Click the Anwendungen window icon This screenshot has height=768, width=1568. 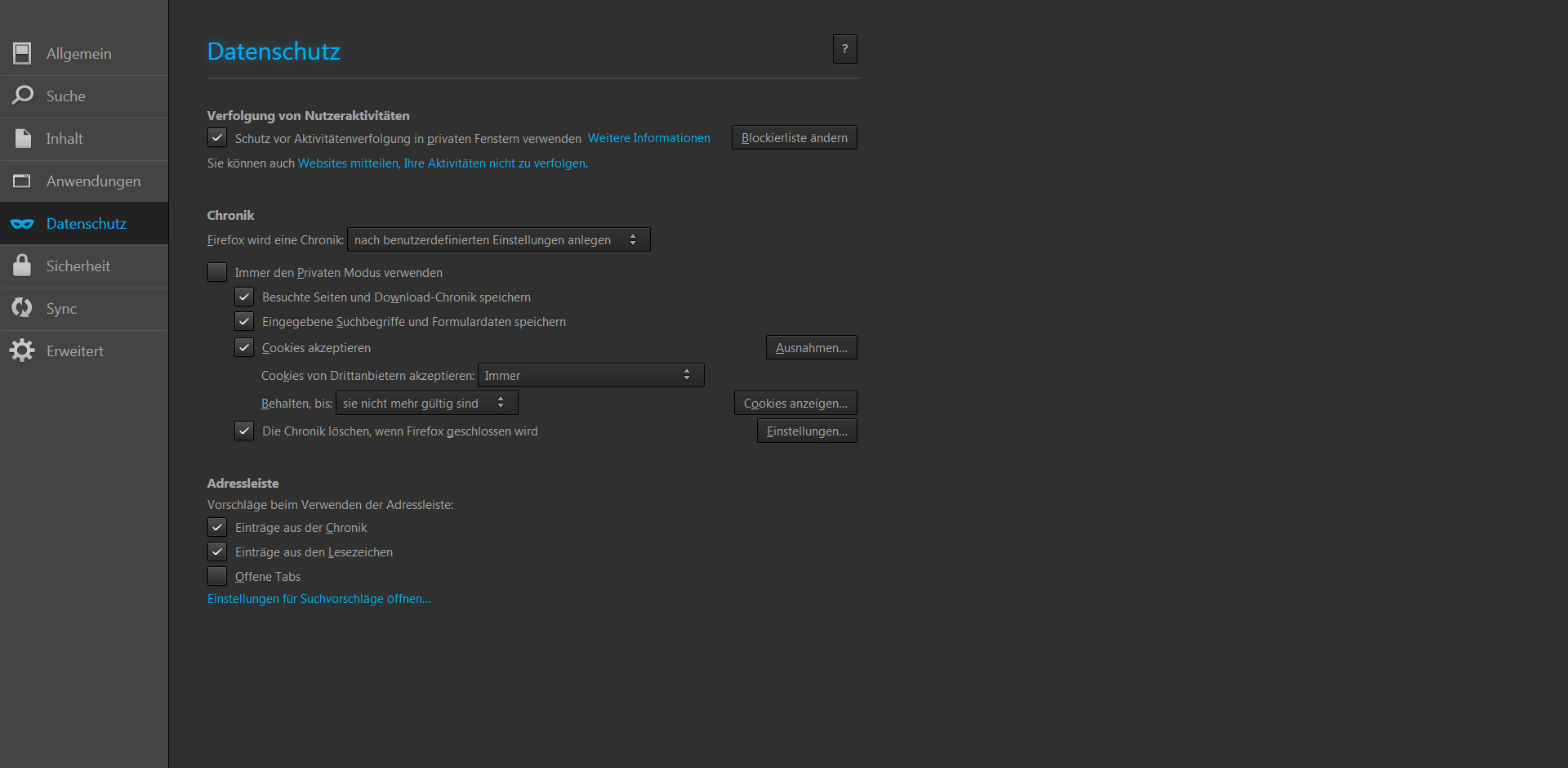pyautogui.click(x=22, y=181)
